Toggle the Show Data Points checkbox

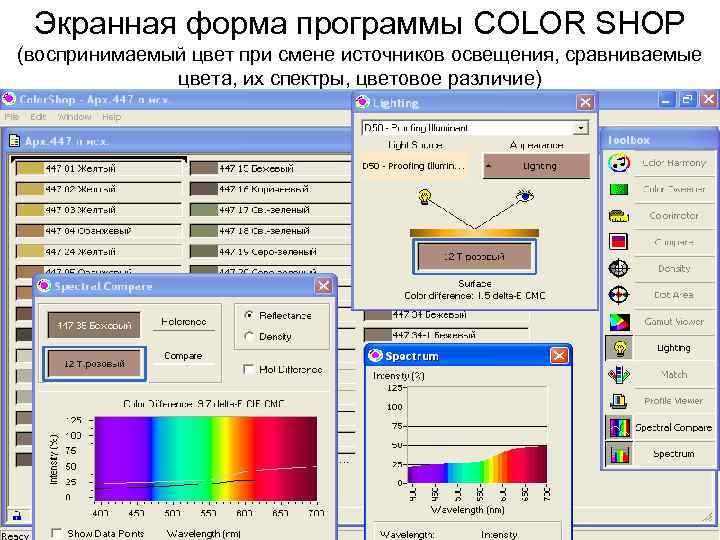tap(56, 533)
